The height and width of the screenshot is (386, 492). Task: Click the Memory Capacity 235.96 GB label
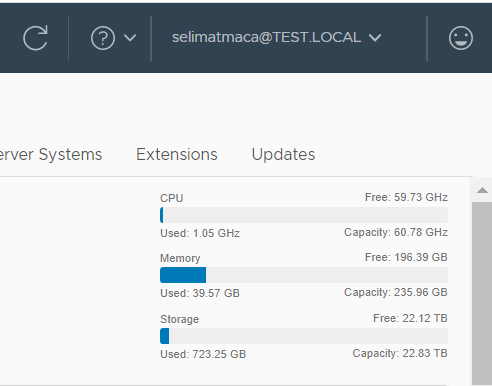coord(396,292)
